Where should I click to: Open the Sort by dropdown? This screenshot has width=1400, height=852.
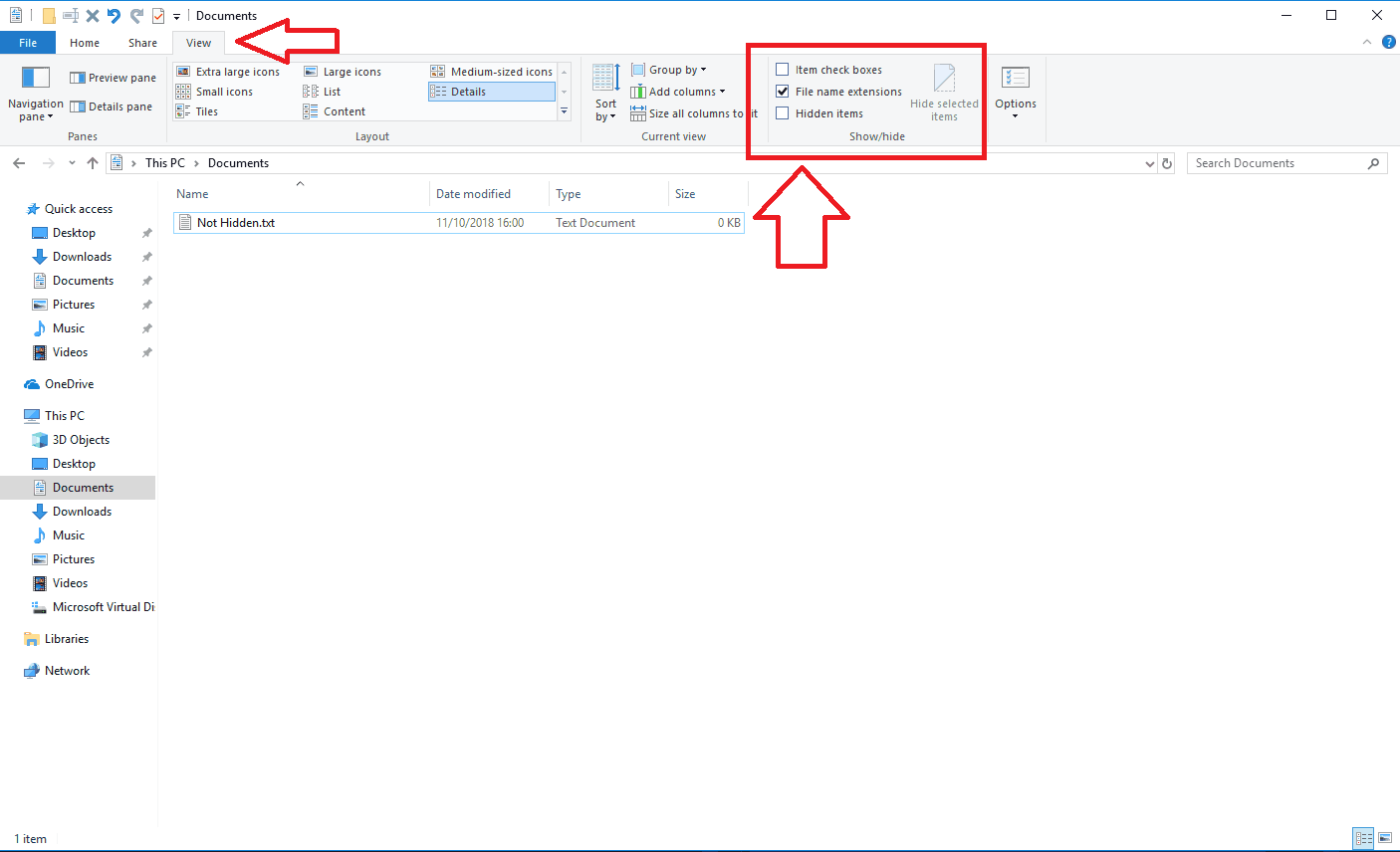(604, 94)
